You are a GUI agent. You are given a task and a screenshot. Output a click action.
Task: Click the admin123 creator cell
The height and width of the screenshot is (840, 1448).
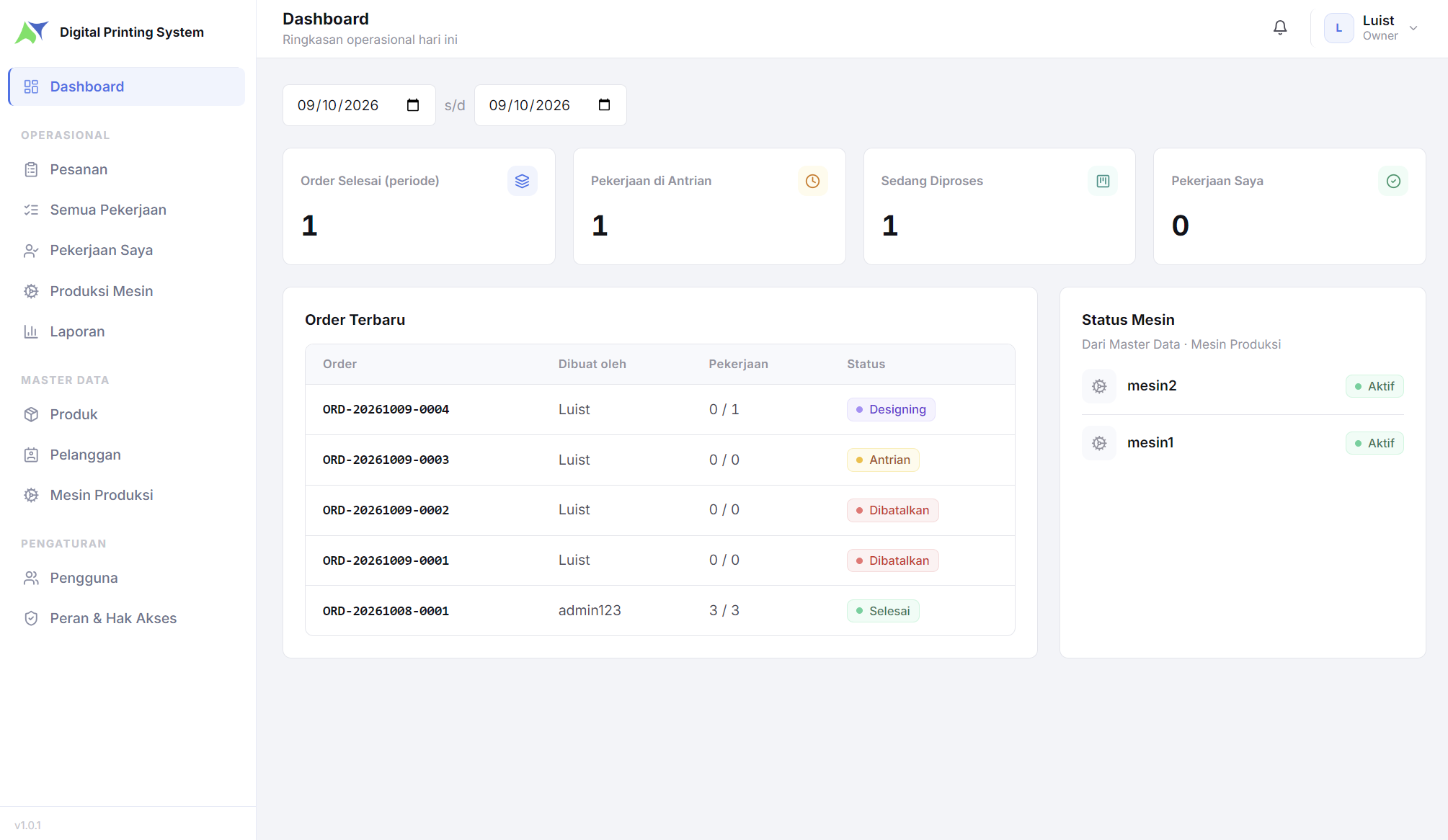click(x=590, y=610)
